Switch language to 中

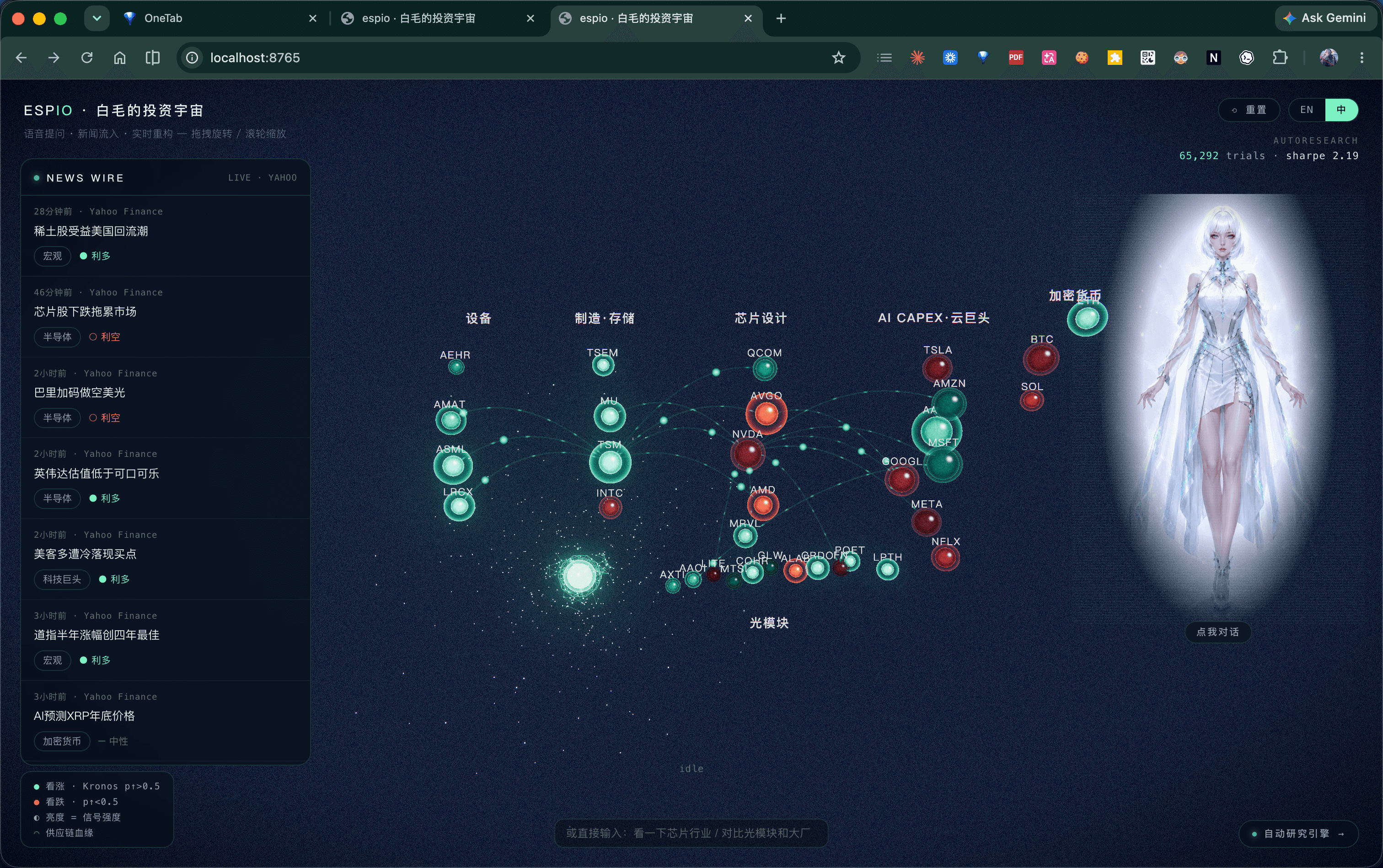coord(1342,110)
